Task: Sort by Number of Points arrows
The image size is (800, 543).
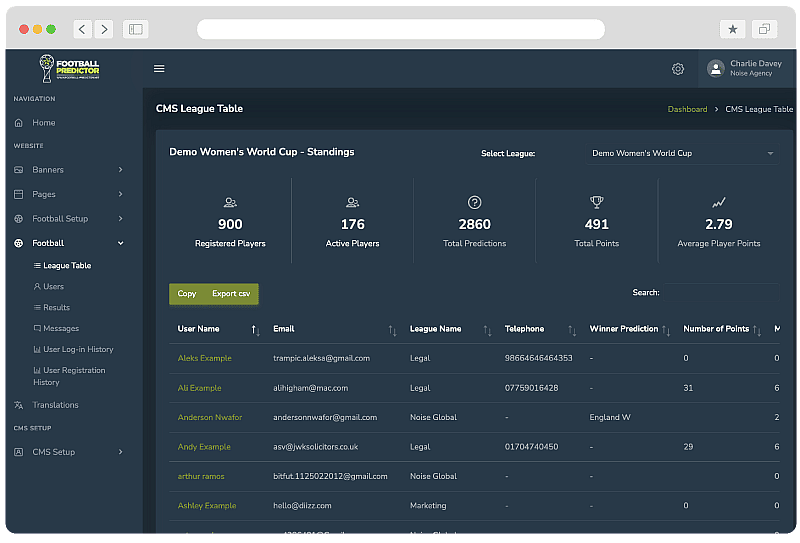Action: point(757,330)
